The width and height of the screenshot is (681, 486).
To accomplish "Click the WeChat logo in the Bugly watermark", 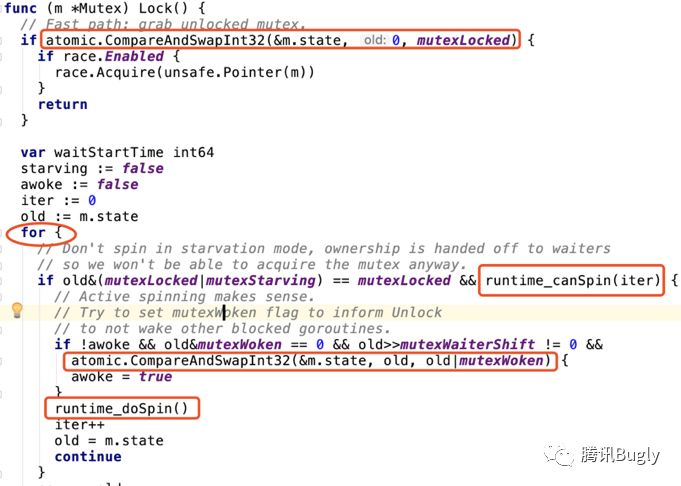I will pos(559,455).
